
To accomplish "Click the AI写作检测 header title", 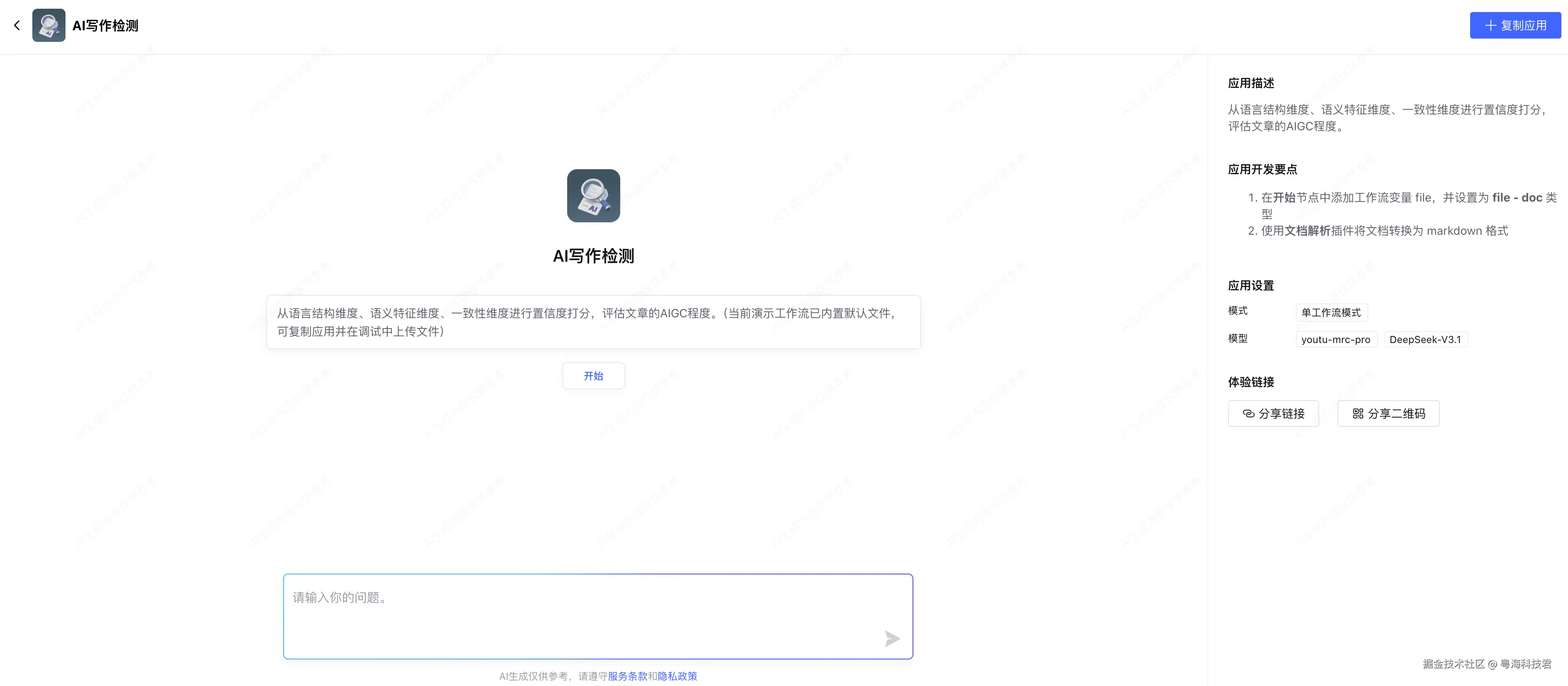I will [x=105, y=26].
